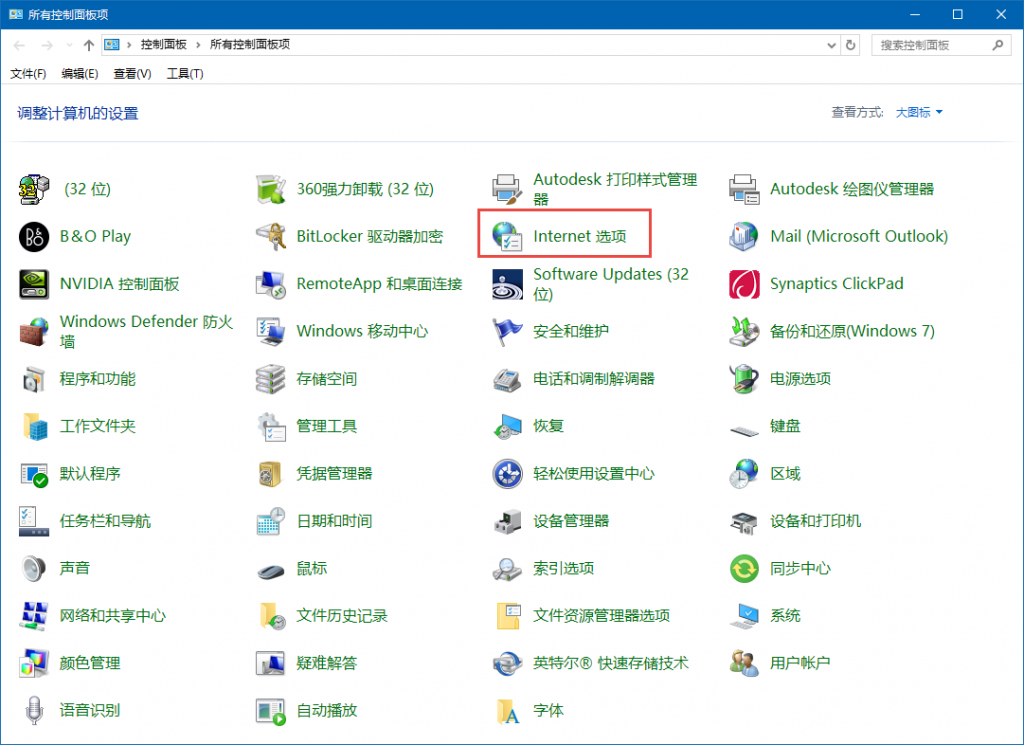Click the refresh button next to address bar
The image size is (1024, 745).
pos(851,45)
